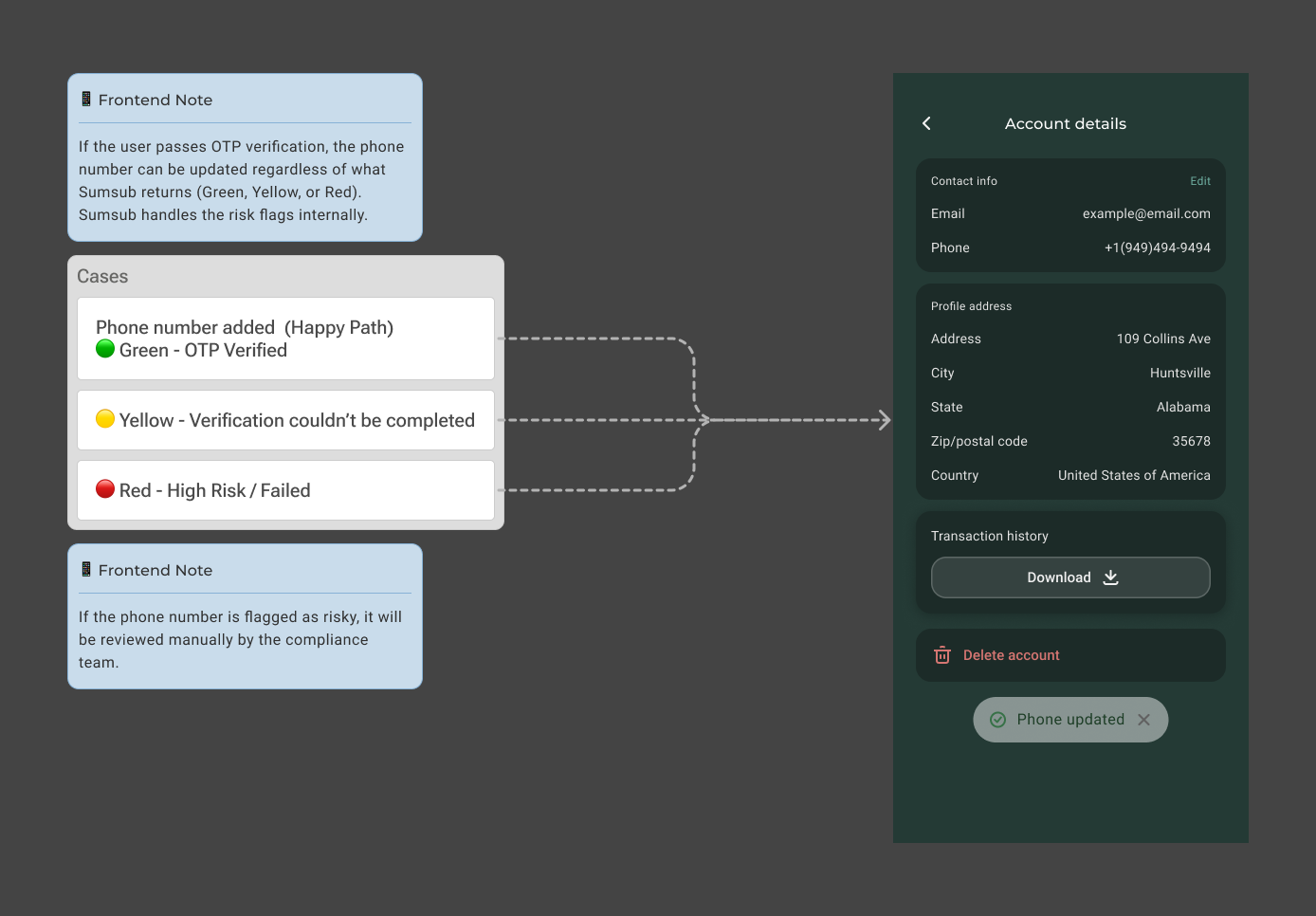Click United States of America value
1316x916 pixels.
pyautogui.click(x=1134, y=475)
